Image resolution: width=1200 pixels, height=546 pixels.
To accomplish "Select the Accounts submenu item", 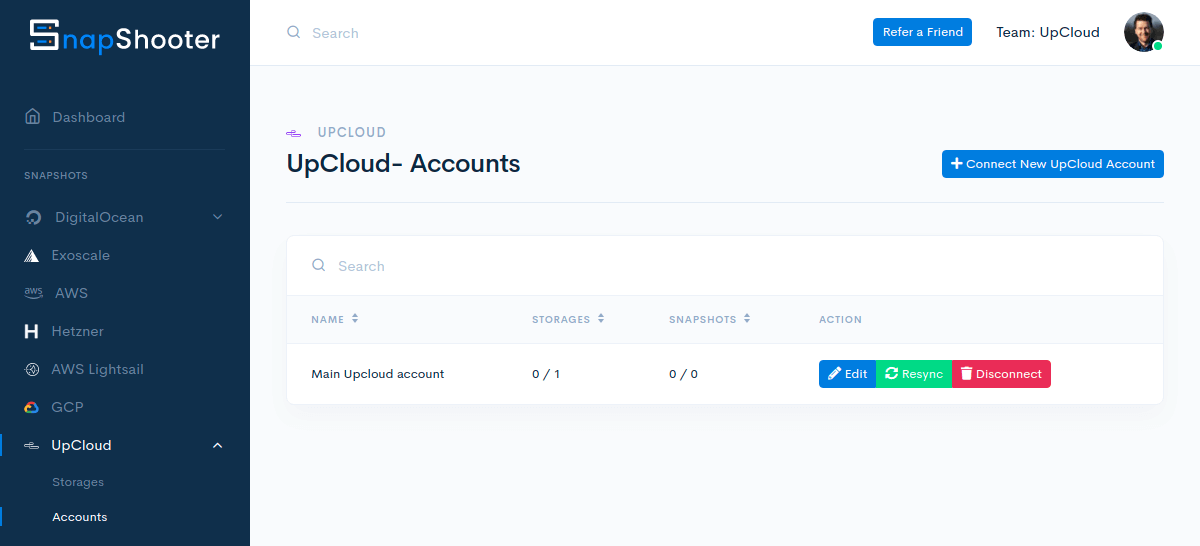I will [80, 517].
